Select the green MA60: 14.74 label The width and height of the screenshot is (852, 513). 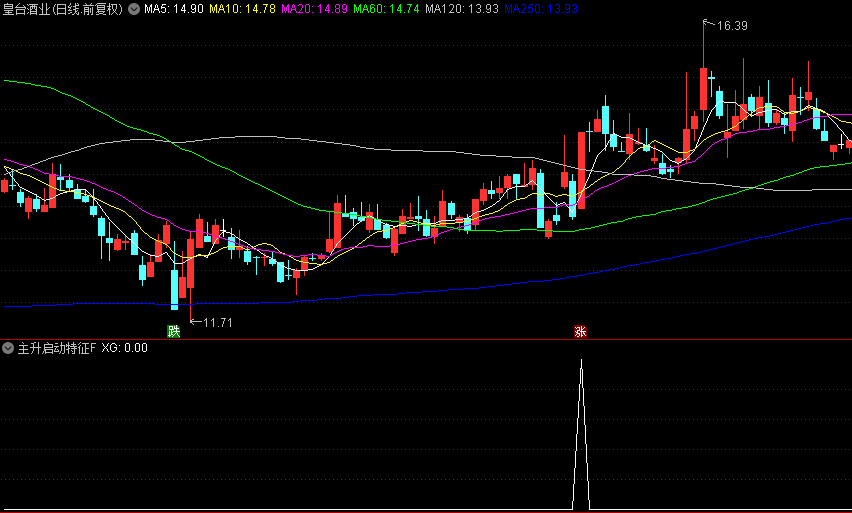[386, 9]
